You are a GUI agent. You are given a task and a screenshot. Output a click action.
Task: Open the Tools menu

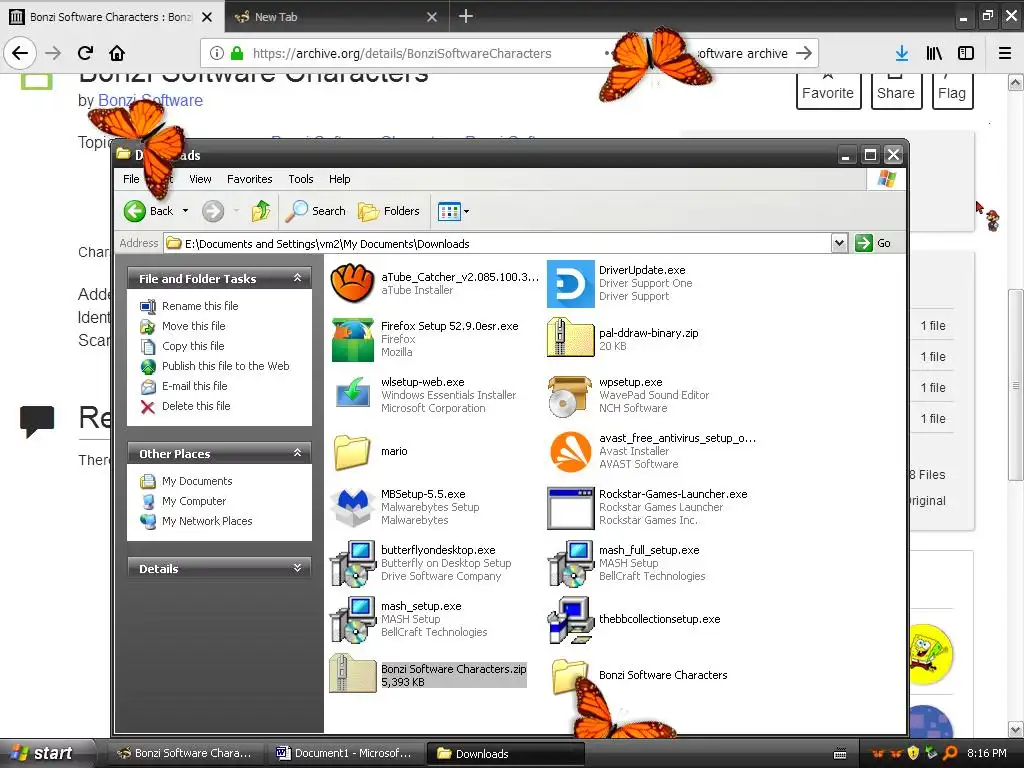300,179
